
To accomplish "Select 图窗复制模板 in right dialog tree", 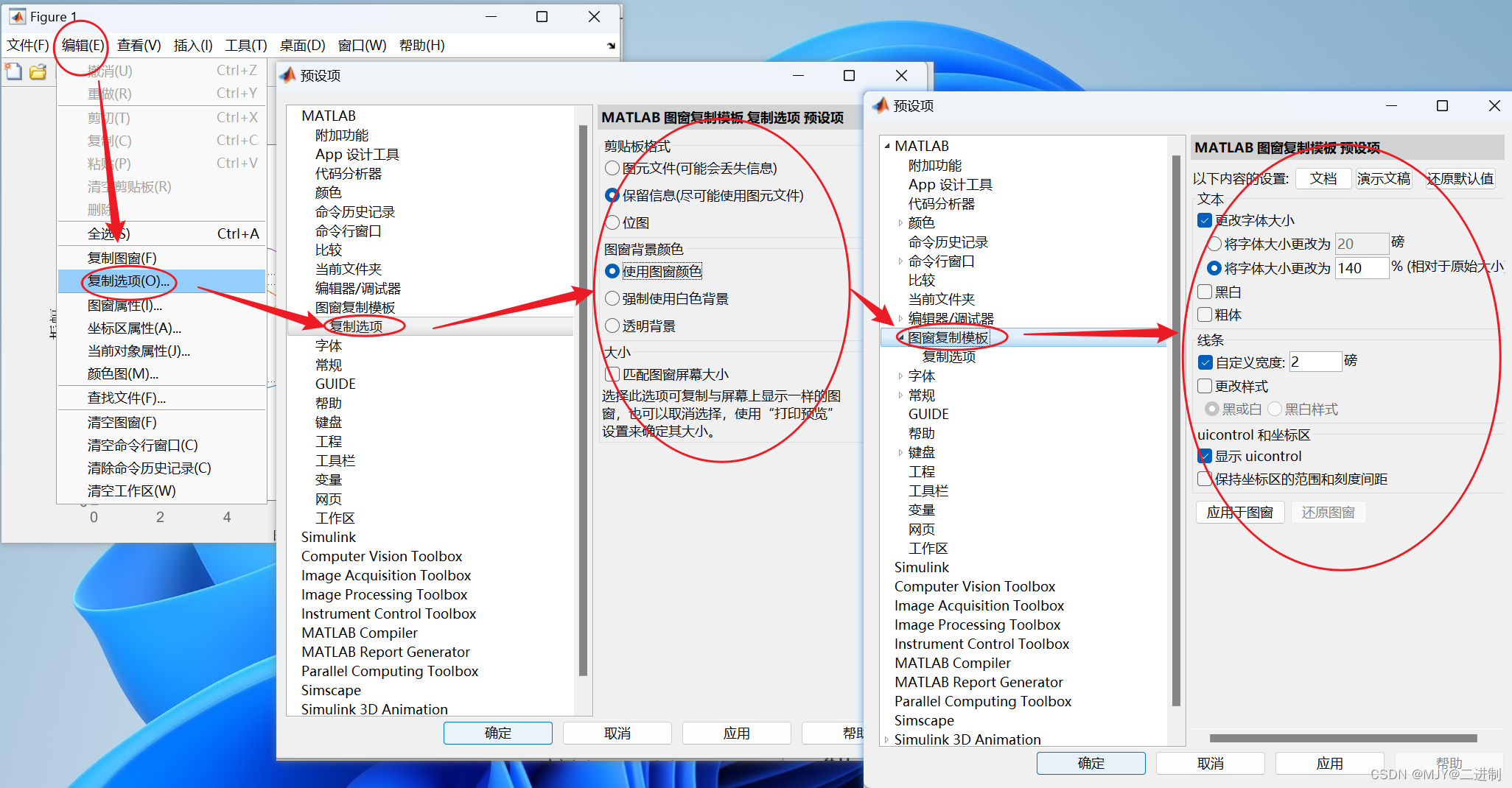I will 948,337.
